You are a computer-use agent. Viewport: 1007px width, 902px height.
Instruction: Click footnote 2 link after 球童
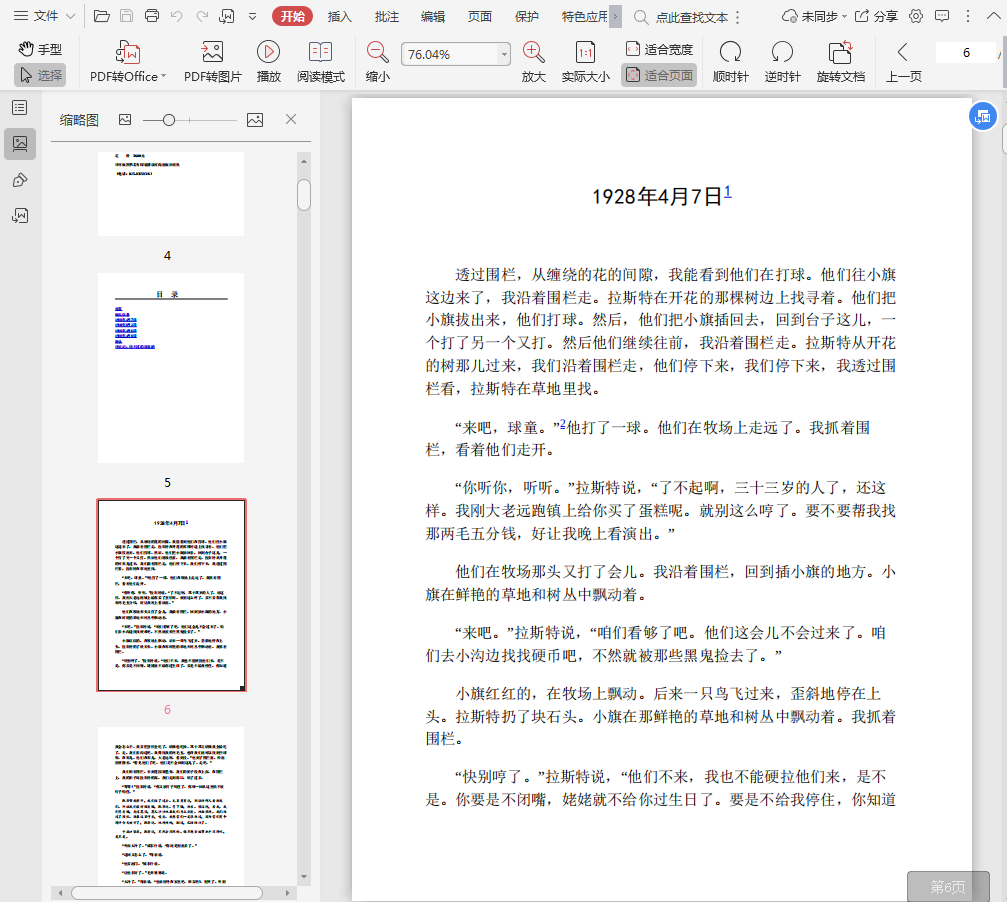click(563, 424)
